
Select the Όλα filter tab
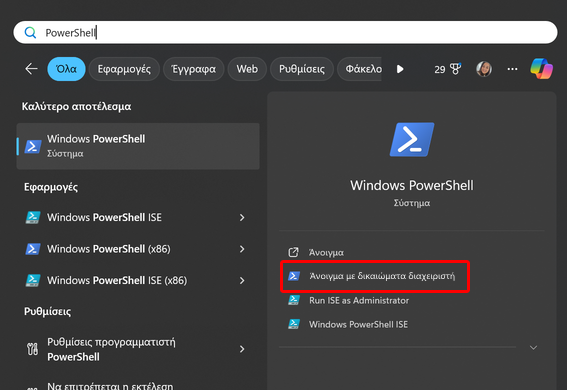(x=67, y=69)
